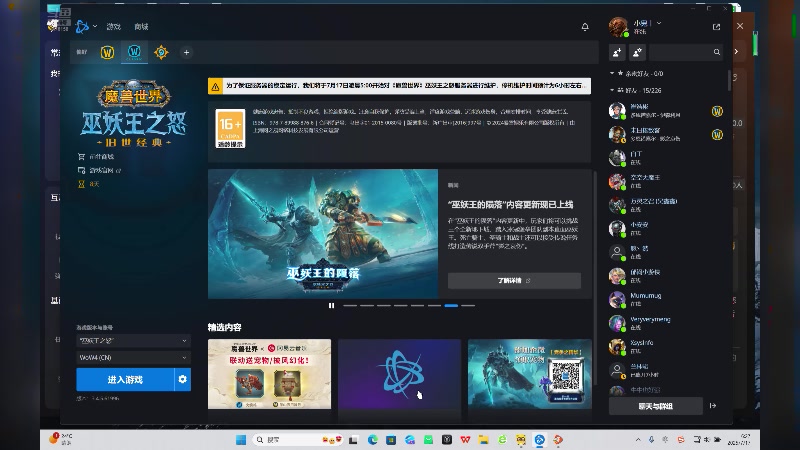Viewport: 800px width, 450px height.
Task: Click the notification bell icon
Action: (x=585, y=27)
